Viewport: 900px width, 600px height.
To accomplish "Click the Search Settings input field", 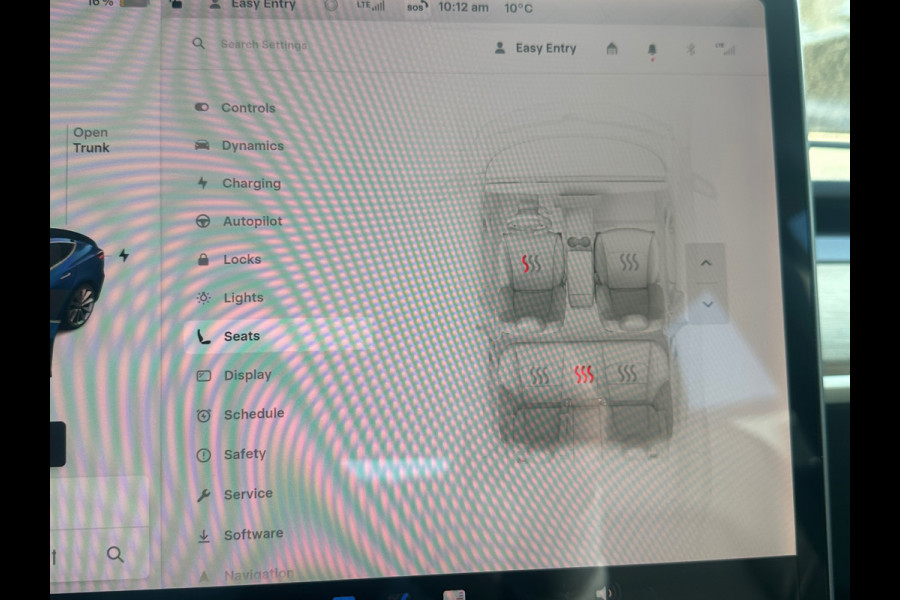I will (260, 44).
